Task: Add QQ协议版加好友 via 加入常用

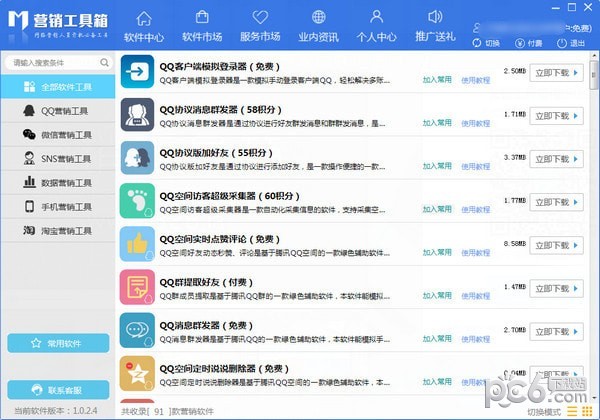Action: 437,166
